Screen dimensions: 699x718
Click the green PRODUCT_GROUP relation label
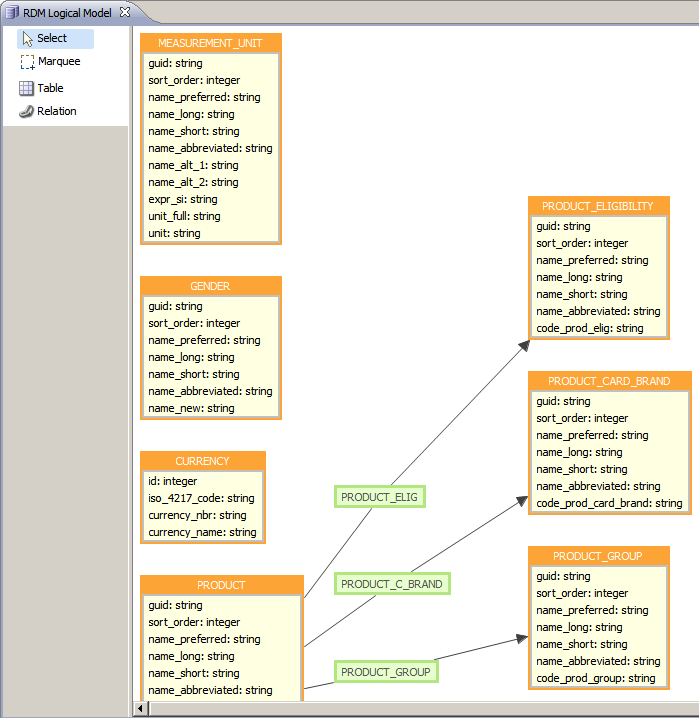pyautogui.click(x=385, y=672)
